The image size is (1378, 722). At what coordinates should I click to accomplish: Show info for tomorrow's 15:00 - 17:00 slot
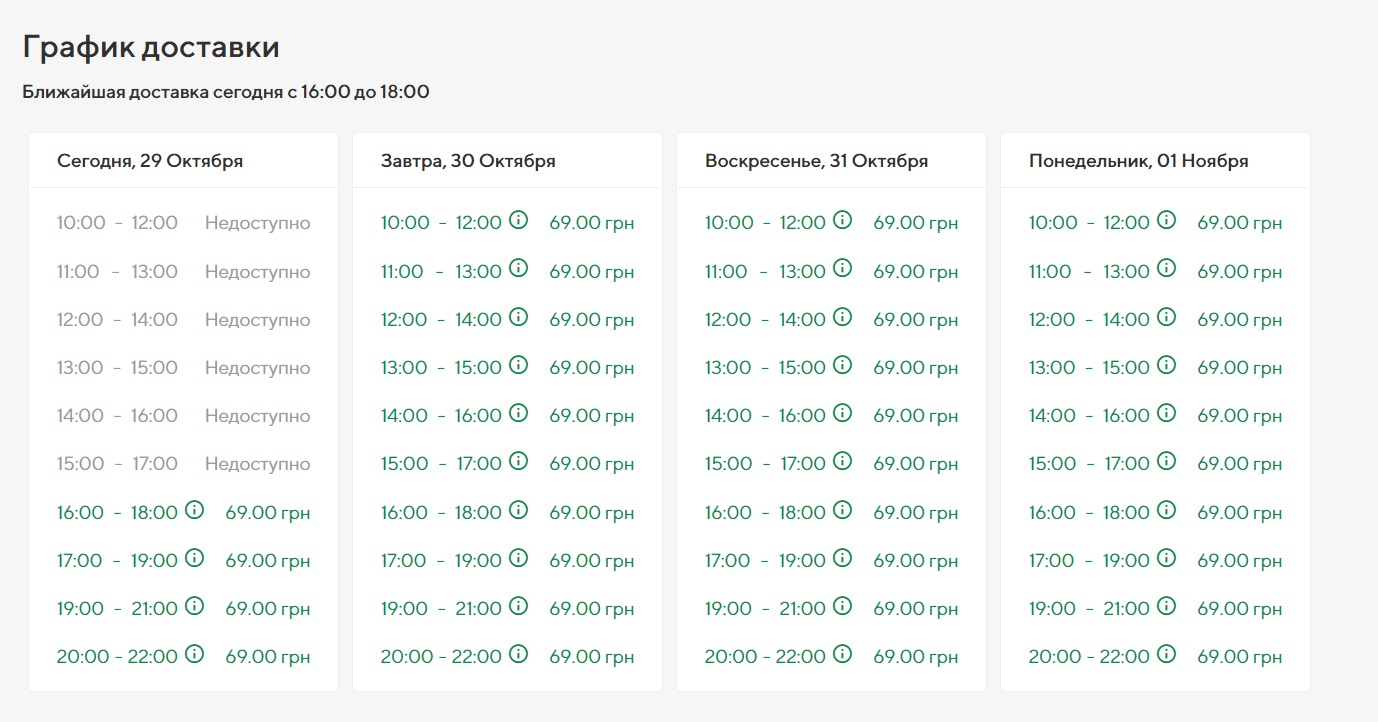(519, 461)
